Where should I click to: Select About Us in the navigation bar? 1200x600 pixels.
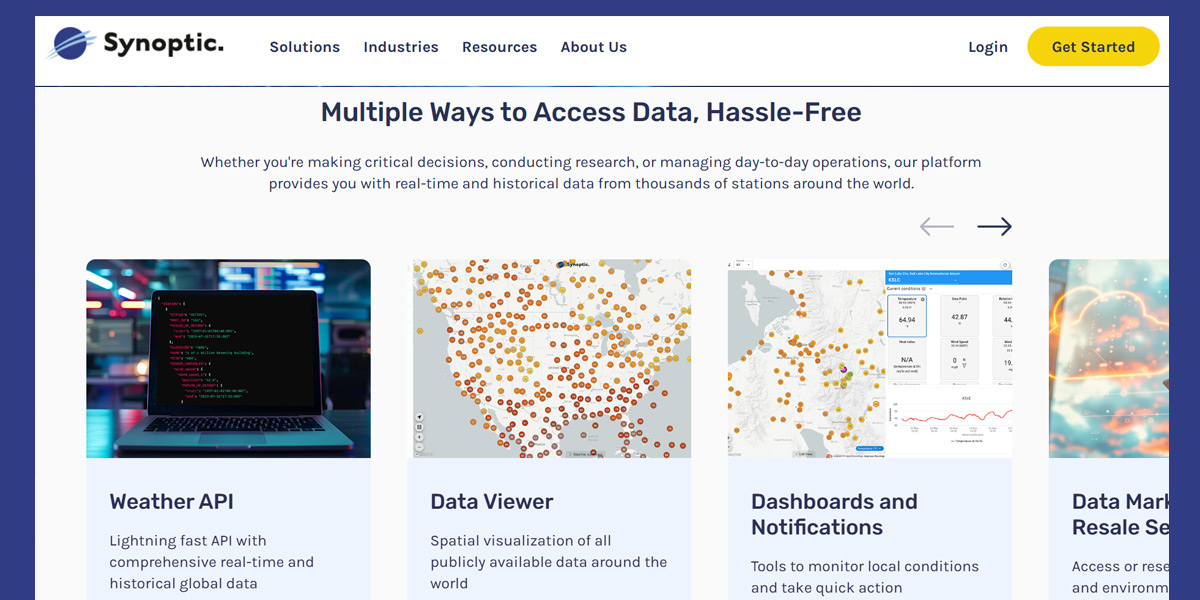click(x=593, y=47)
